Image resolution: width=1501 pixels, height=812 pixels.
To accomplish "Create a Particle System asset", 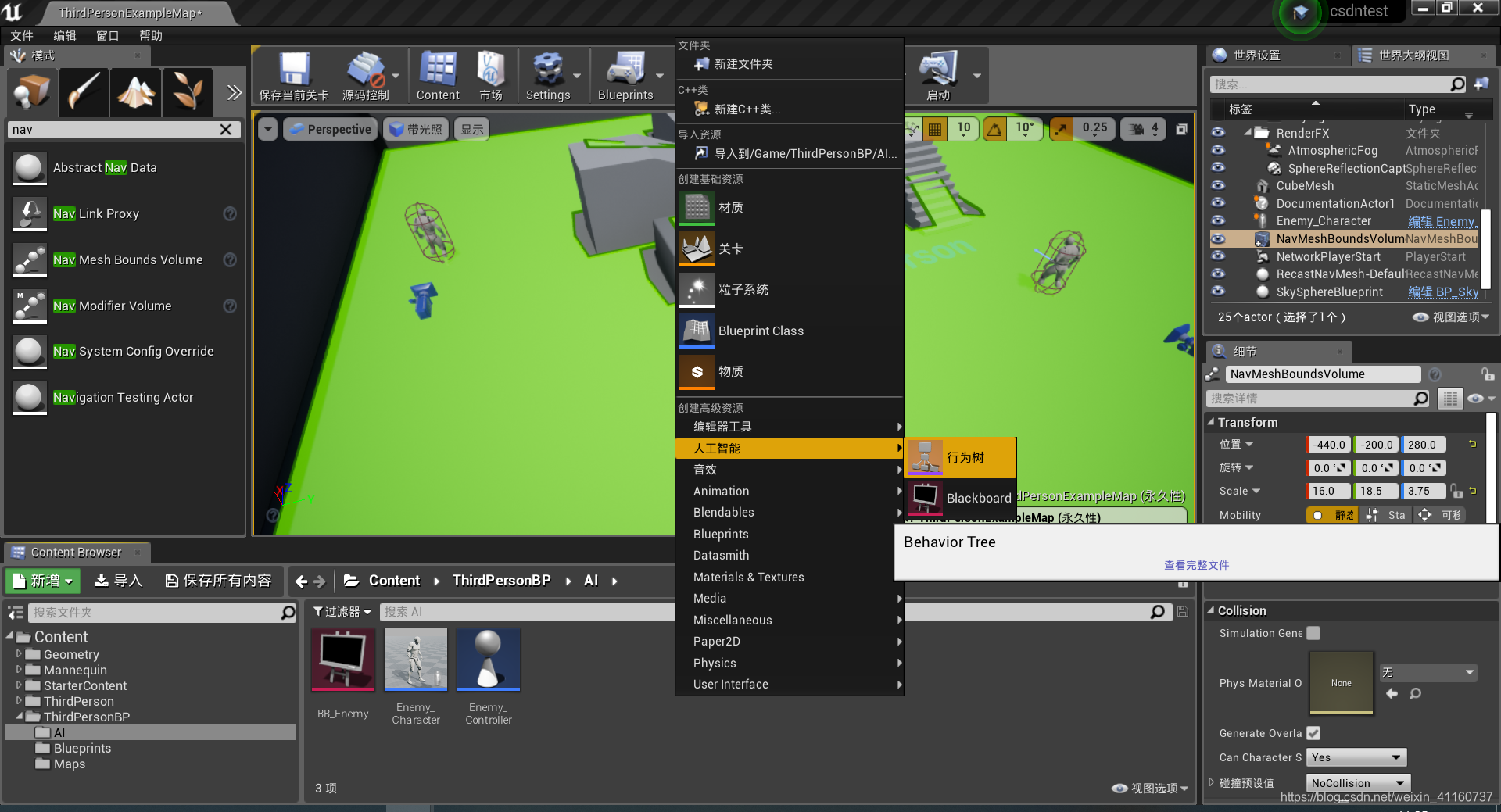I will [790, 289].
